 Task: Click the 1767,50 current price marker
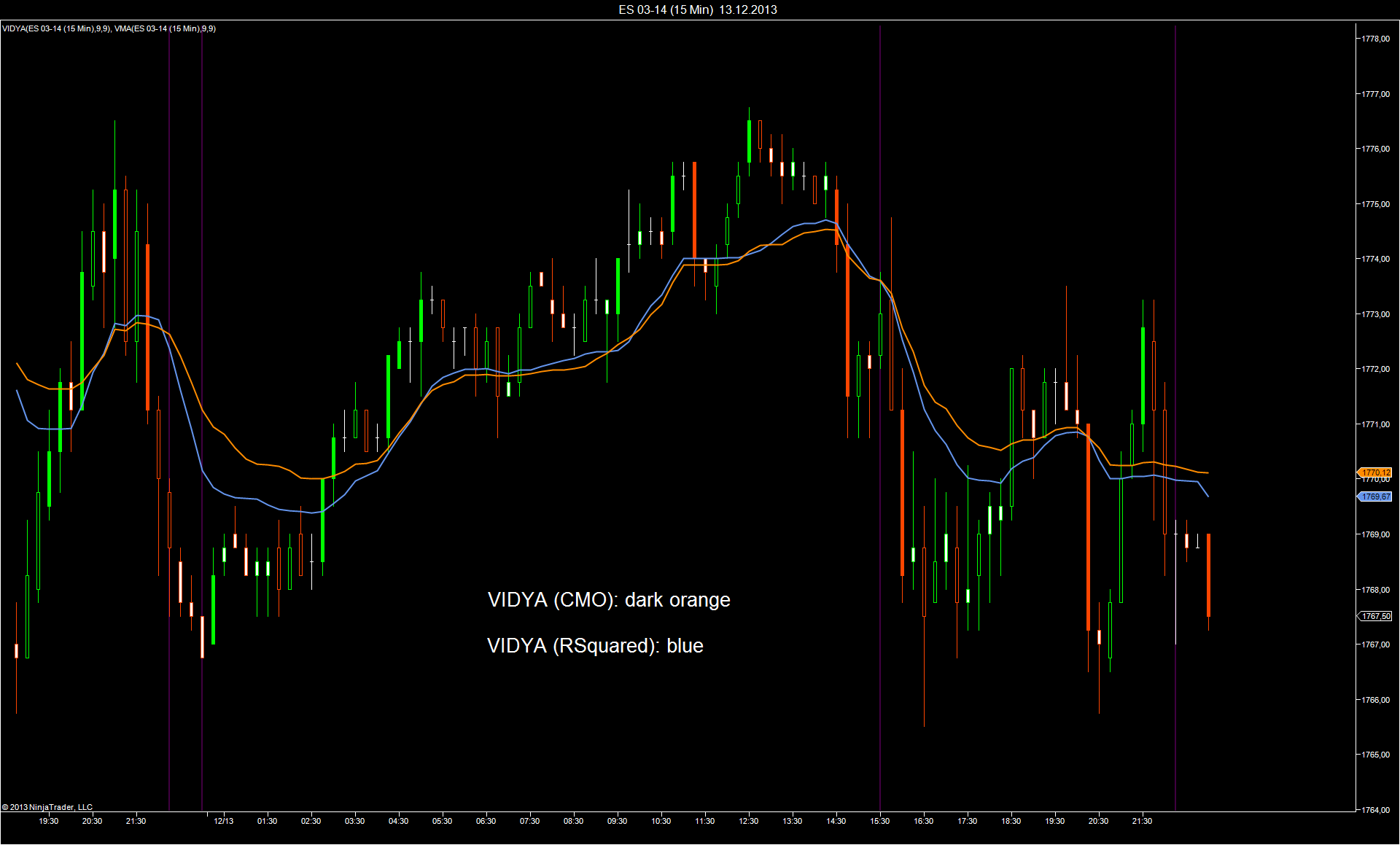tap(1375, 616)
